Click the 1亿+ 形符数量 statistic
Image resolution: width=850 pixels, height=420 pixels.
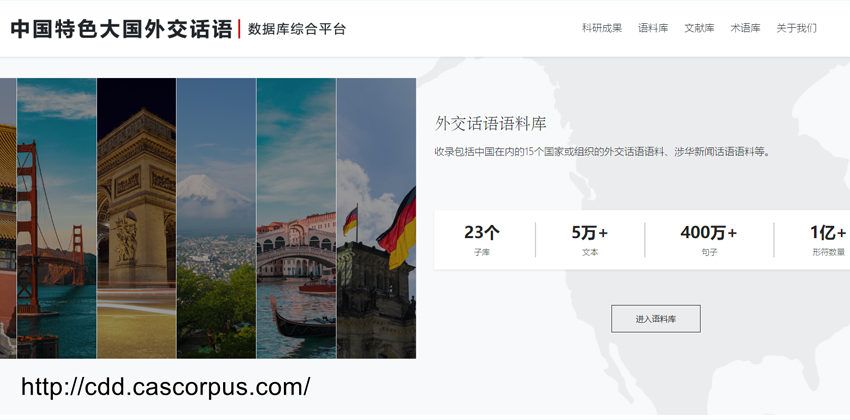[x=828, y=240]
